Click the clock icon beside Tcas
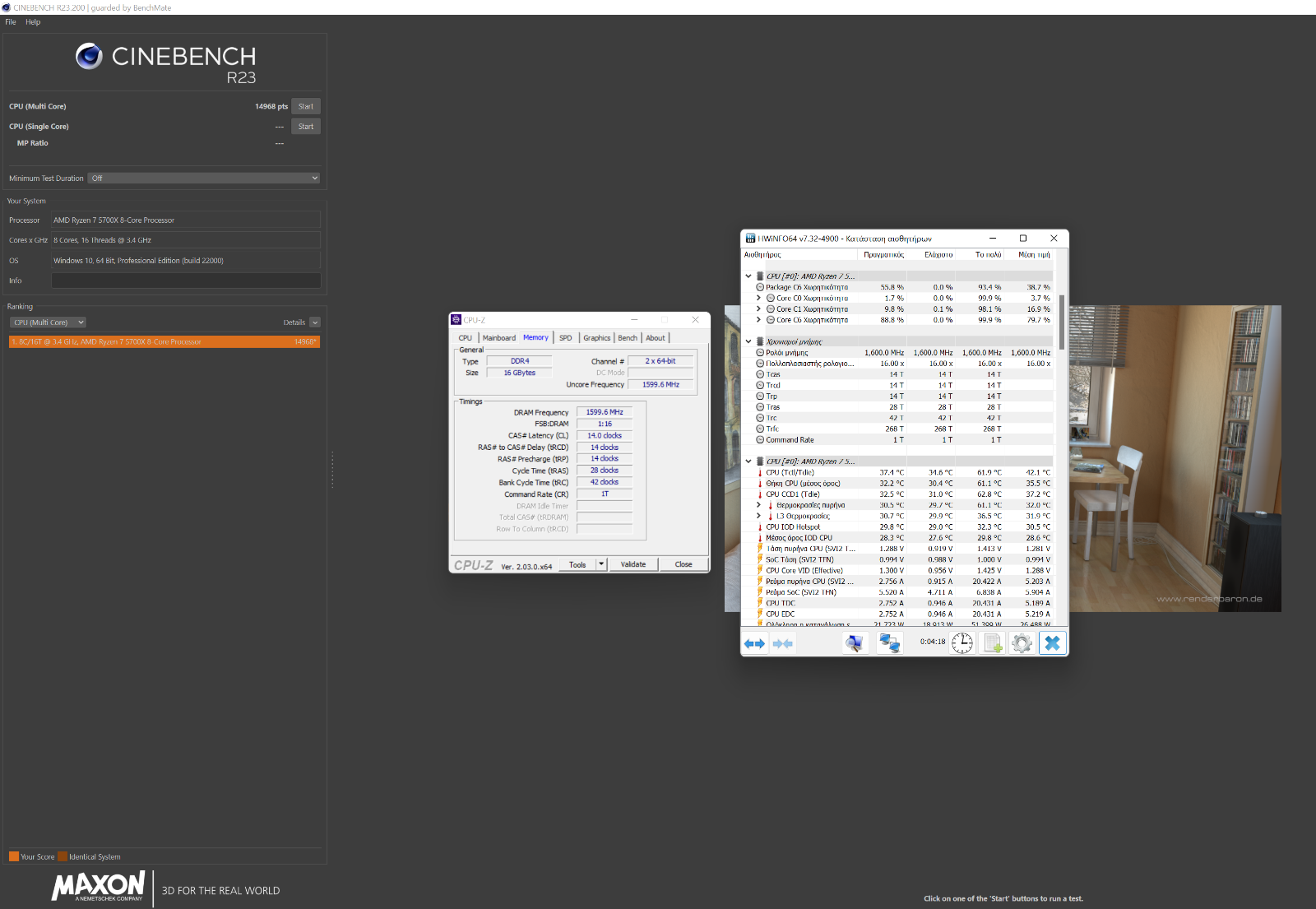Image resolution: width=1316 pixels, height=909 pixels. tap(760, 374)
